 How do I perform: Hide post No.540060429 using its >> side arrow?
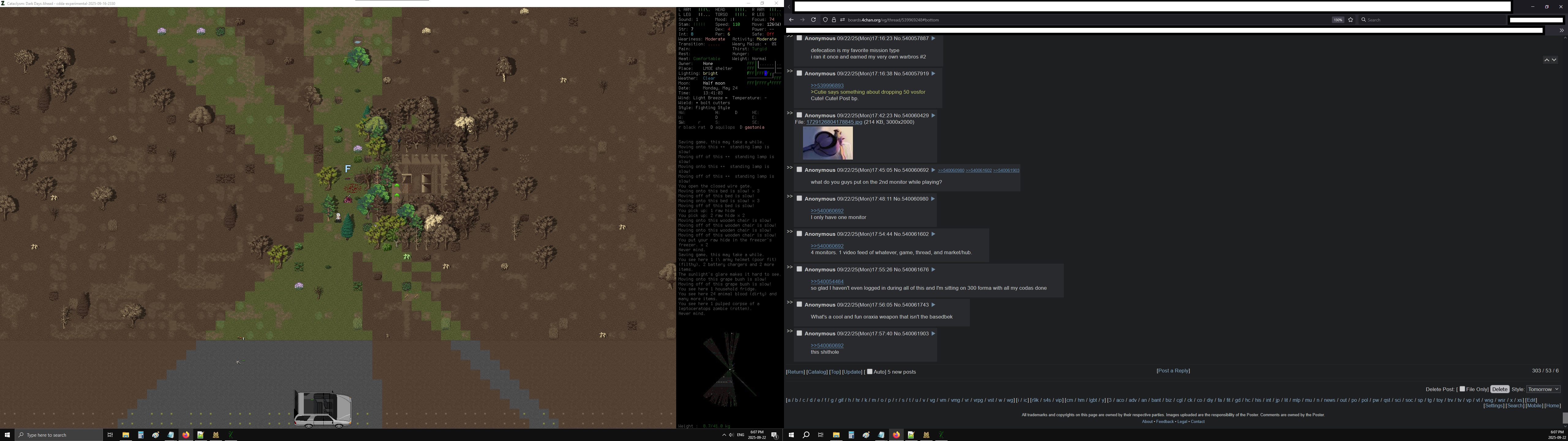pos(790,113)
